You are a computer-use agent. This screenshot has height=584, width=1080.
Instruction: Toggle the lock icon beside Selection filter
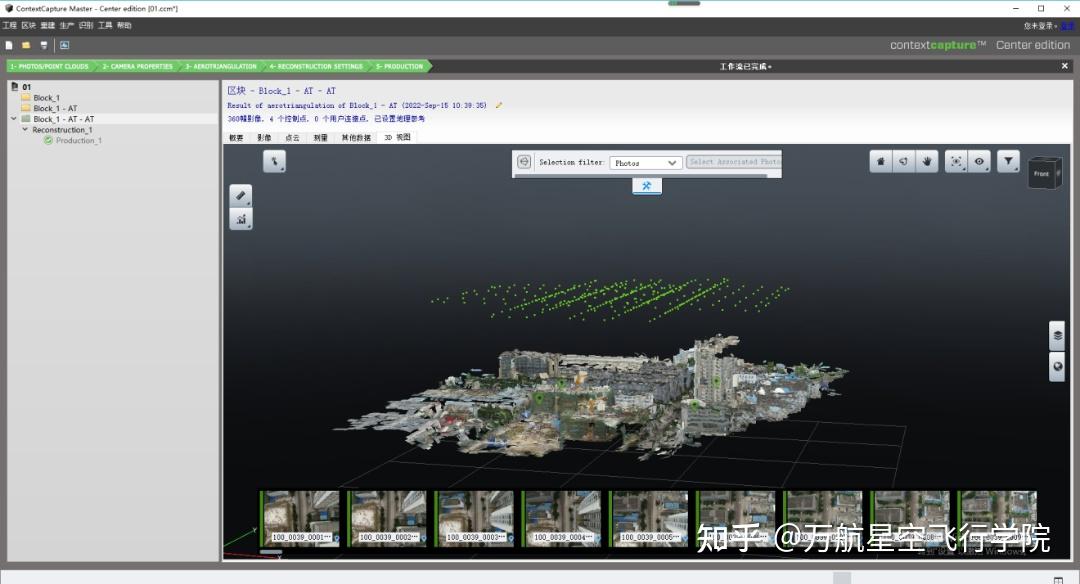[x=524, y=162]
